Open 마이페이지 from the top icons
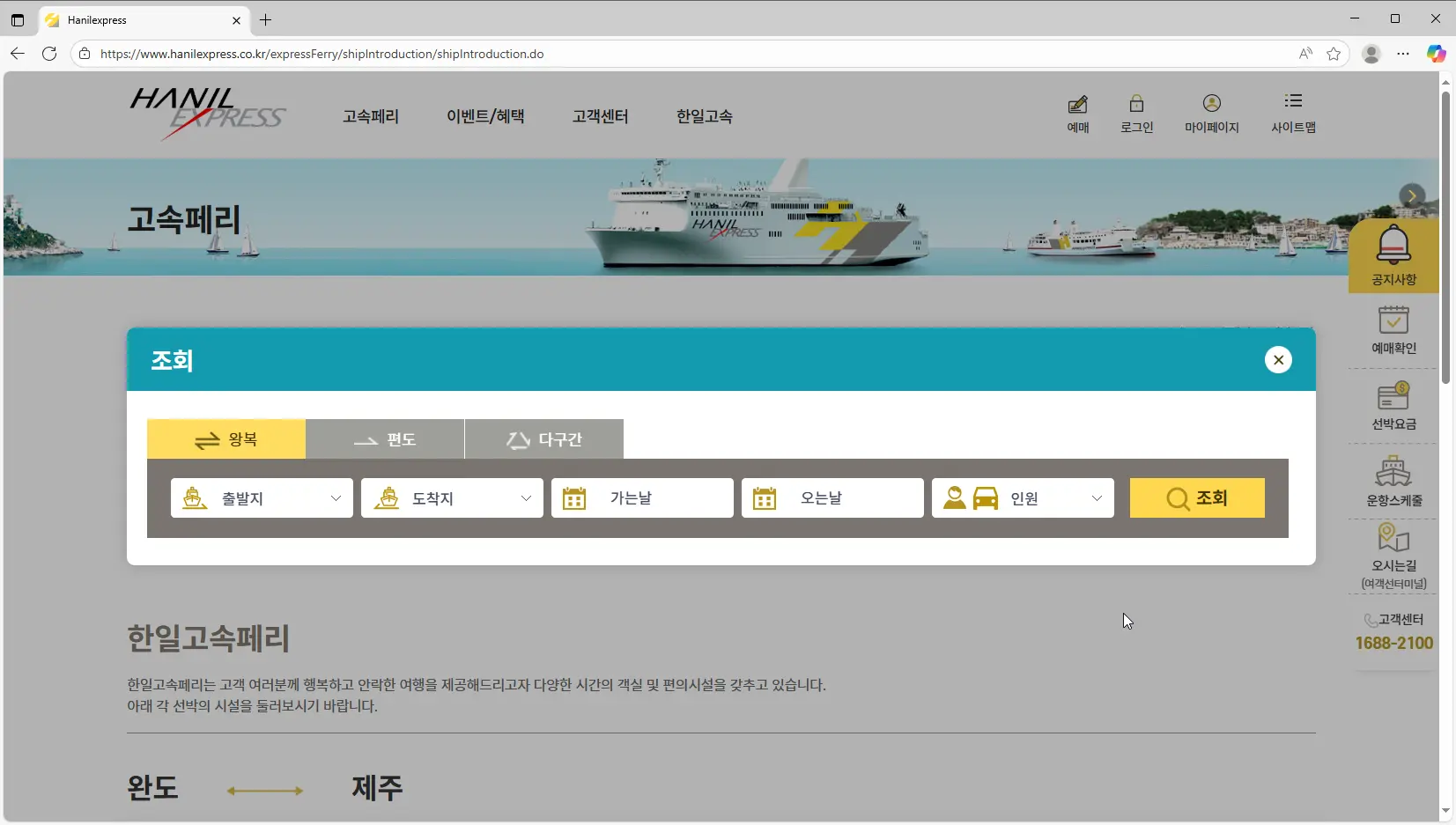This screenshot has width=1456, height=825. 1211,113
